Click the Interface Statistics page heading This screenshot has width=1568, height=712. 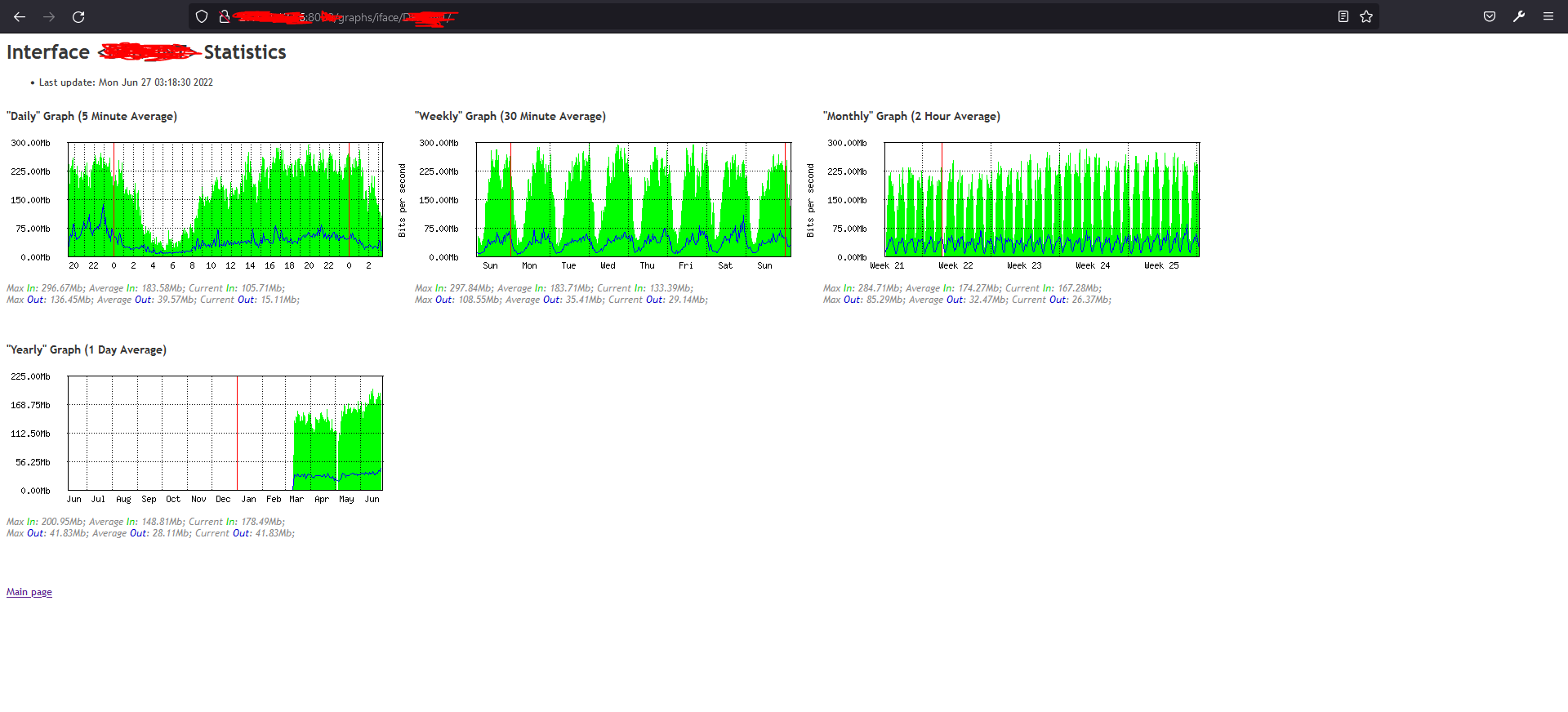[x=146, y=52]
